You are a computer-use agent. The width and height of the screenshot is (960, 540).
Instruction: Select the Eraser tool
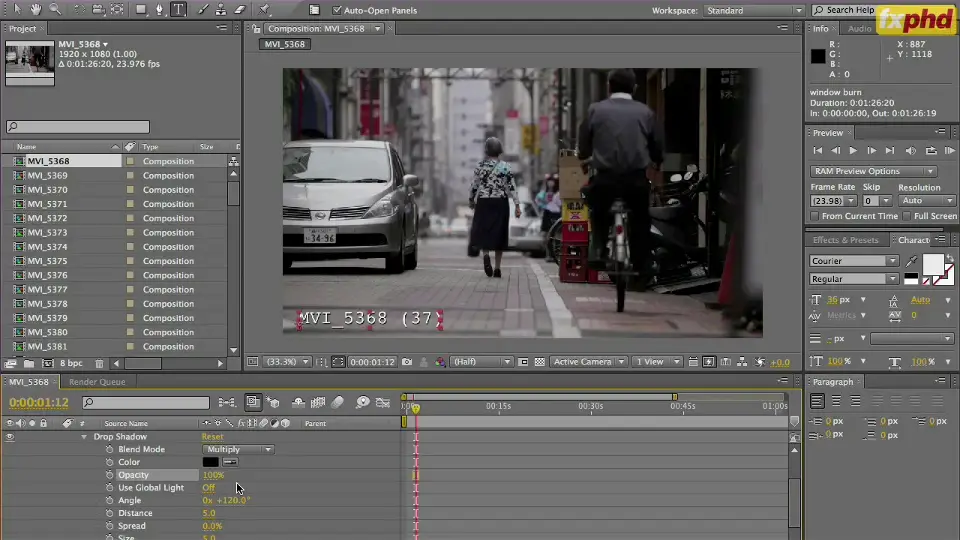(240, 9)
